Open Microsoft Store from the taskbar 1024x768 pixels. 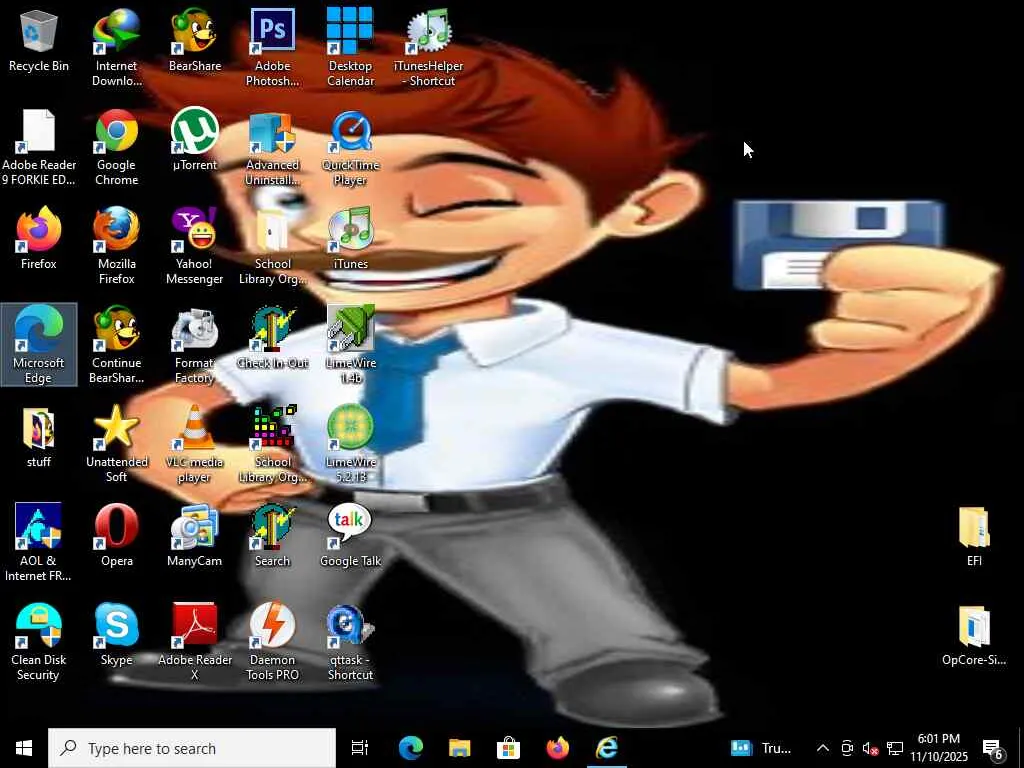pyautogui.click(x=508, y=748)
